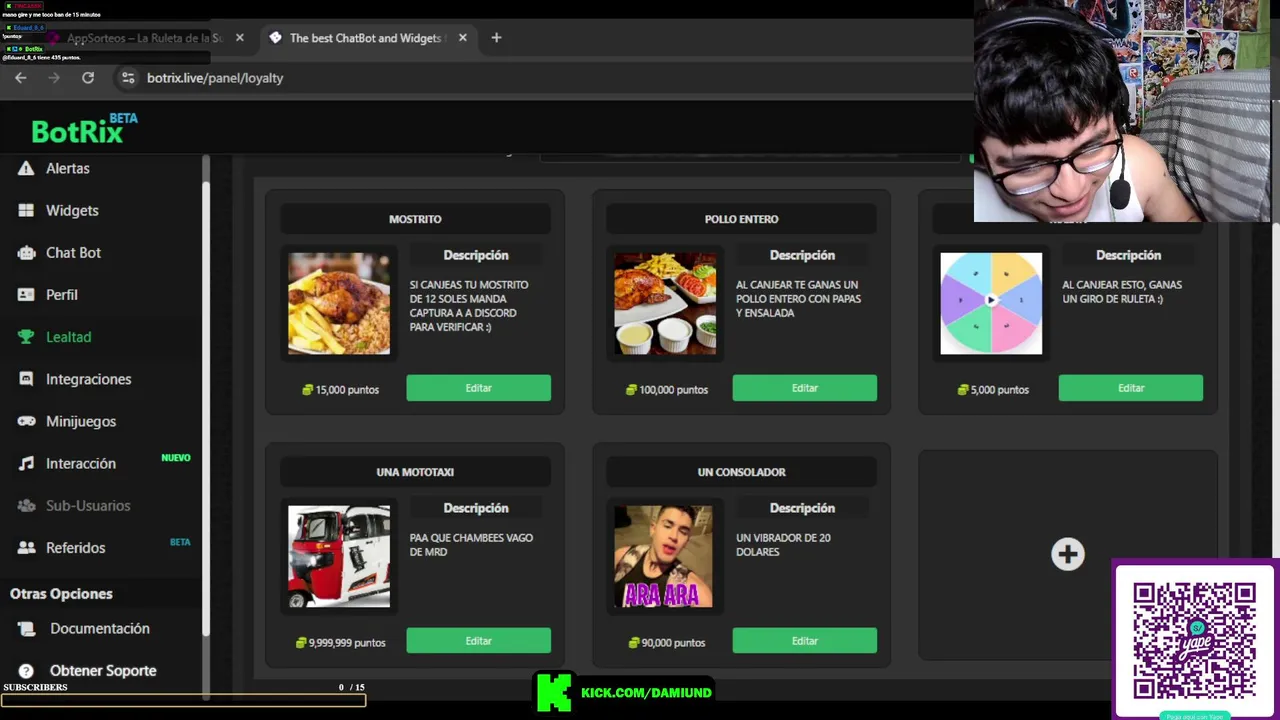Image resolution: width=1280 pixels, height=720 pixels.
Task: Click the Yape QR code overlay
Action: (1194, 641)
